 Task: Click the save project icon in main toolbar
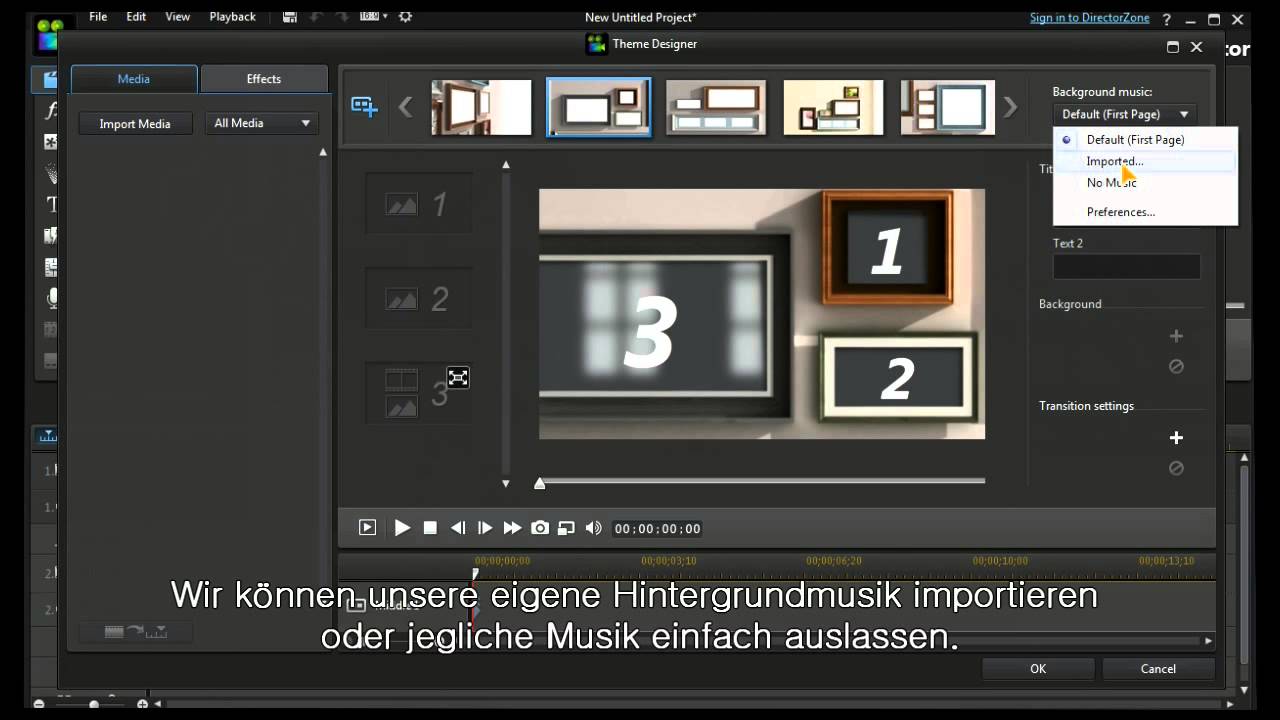pyautogui.click(x=289, y=17)
